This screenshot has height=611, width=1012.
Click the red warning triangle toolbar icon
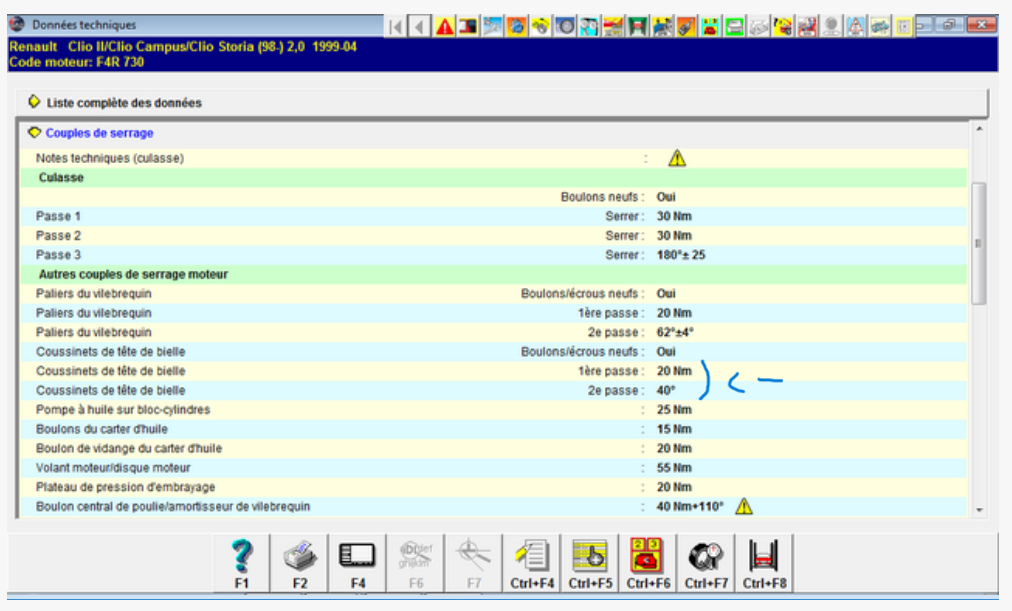pyautogui.click(x=444, y=26)
